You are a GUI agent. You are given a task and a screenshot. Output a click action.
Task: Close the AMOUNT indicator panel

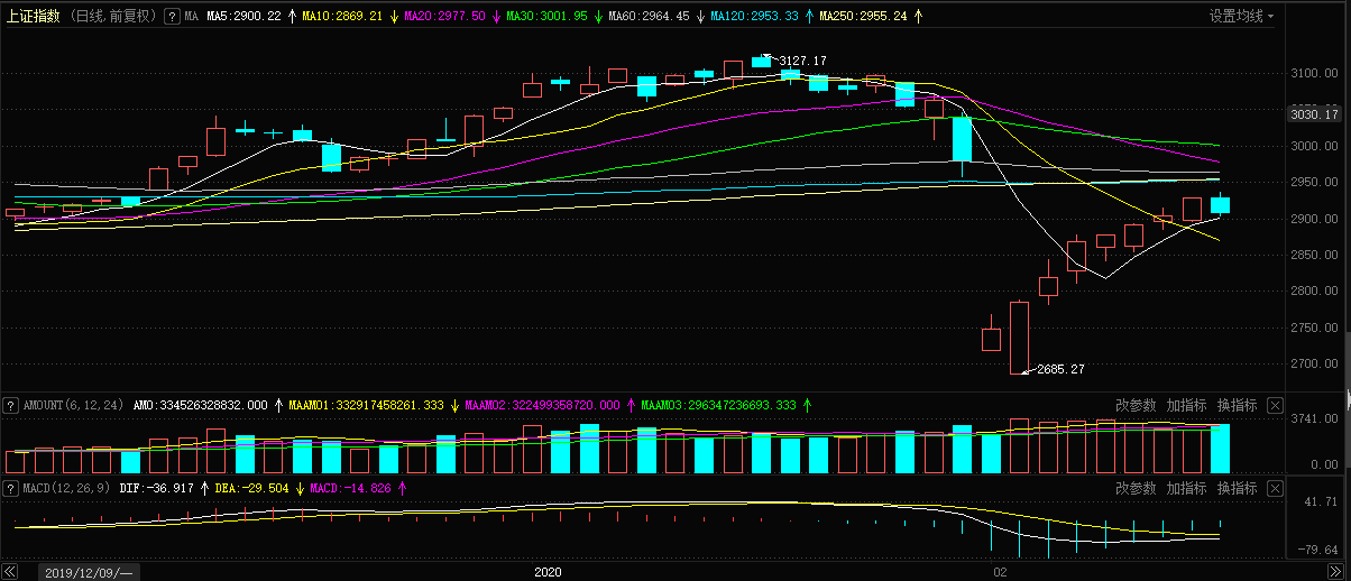pyautogui.click(x=1274, y=405)
